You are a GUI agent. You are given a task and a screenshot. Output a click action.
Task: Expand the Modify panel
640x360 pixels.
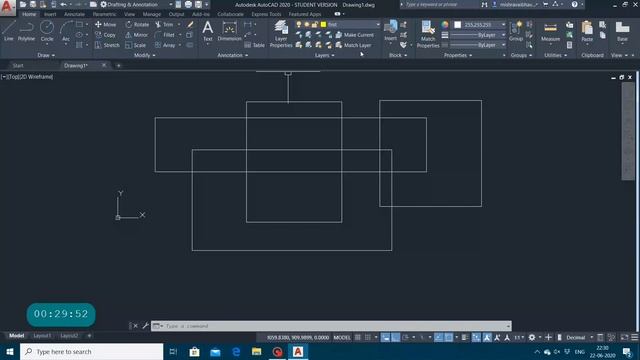coord(145,55)
